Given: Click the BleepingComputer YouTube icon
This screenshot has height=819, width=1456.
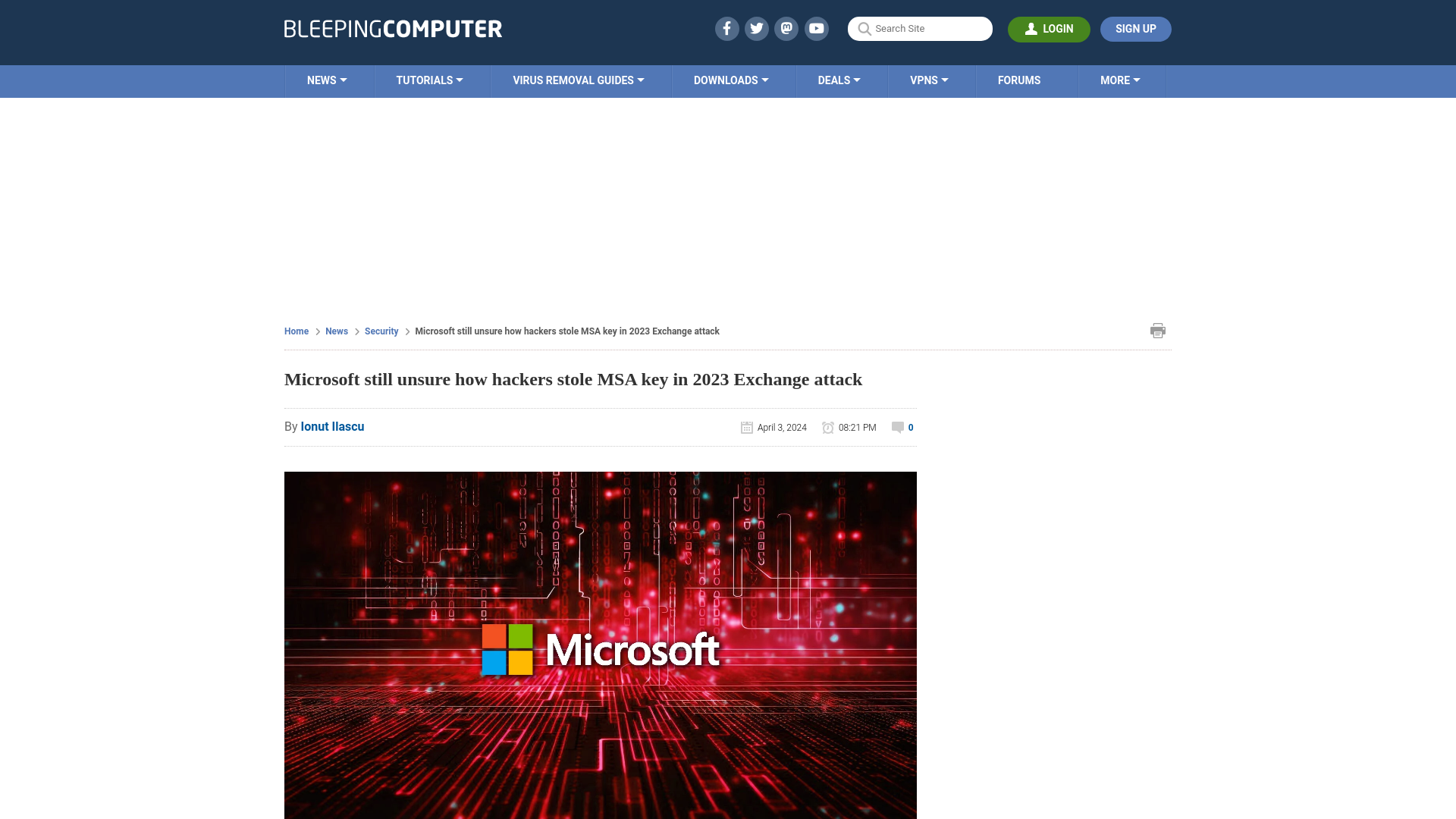Looking at the screenshot, I should pos(816,28).
